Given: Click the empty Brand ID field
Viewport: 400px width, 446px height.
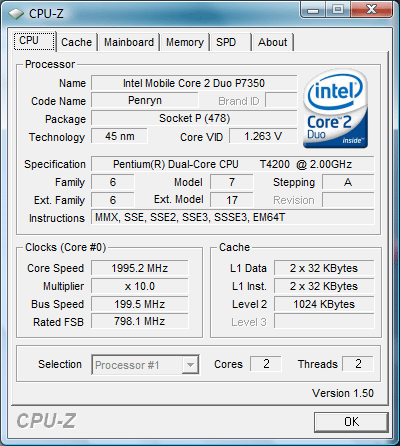Looking at the screenshot, I should [281, 100].
